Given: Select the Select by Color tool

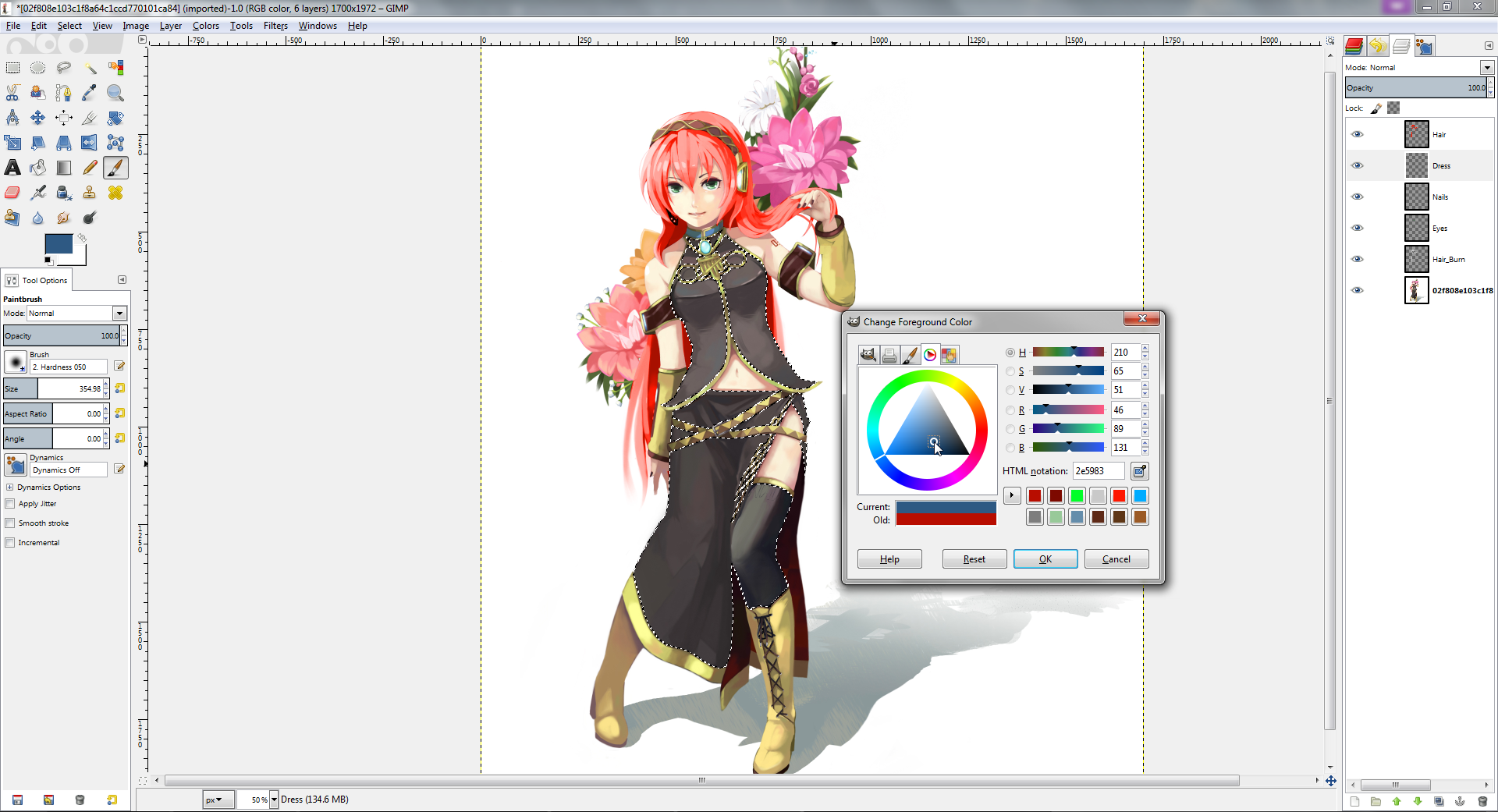Looking at the screenshot, I should click(115, 68).
